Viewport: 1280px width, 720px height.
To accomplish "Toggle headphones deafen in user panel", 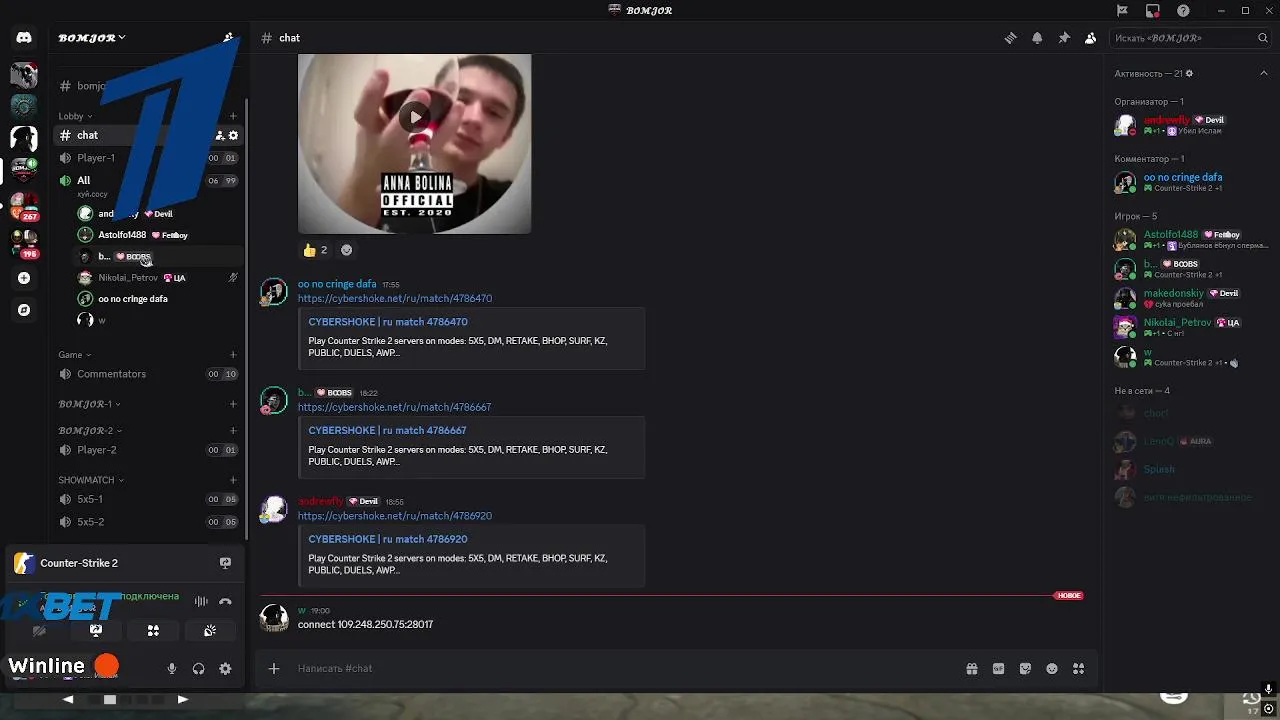I will coord(198,669).
